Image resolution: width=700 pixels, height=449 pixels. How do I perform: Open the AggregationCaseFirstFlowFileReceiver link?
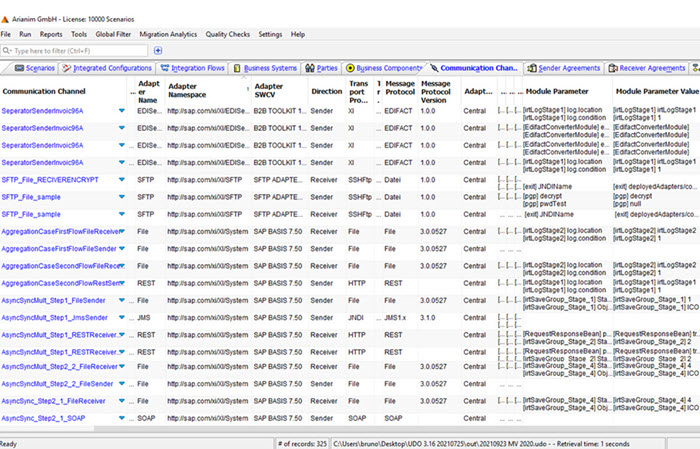[x=61, y=232]
